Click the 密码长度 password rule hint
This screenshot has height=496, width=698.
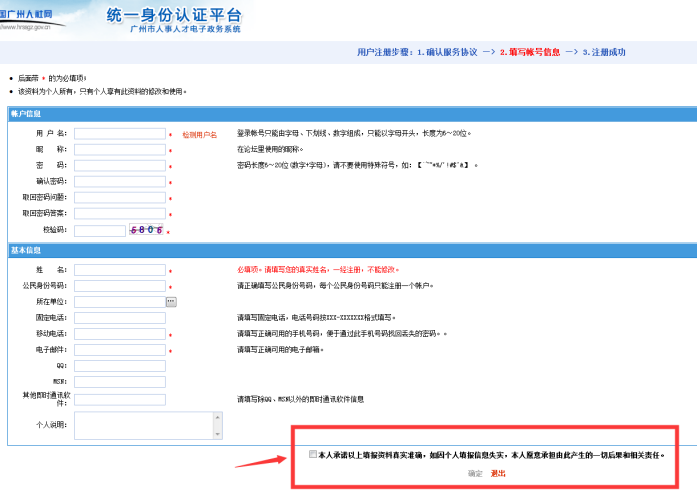pyautogui.click(x=357, y=165)
